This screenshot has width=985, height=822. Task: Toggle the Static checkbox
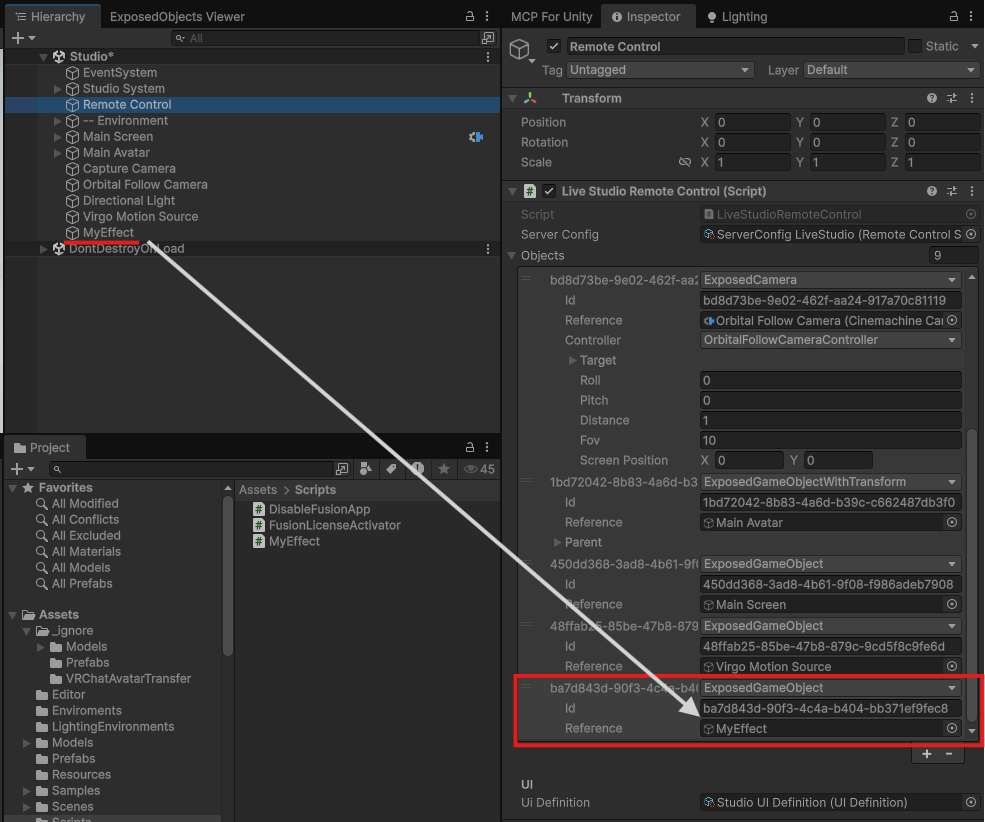(x=915, y=46)
